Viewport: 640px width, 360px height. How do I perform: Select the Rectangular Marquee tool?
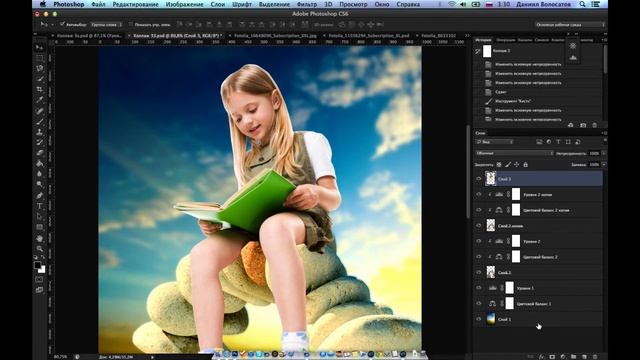tap(40, 58)
